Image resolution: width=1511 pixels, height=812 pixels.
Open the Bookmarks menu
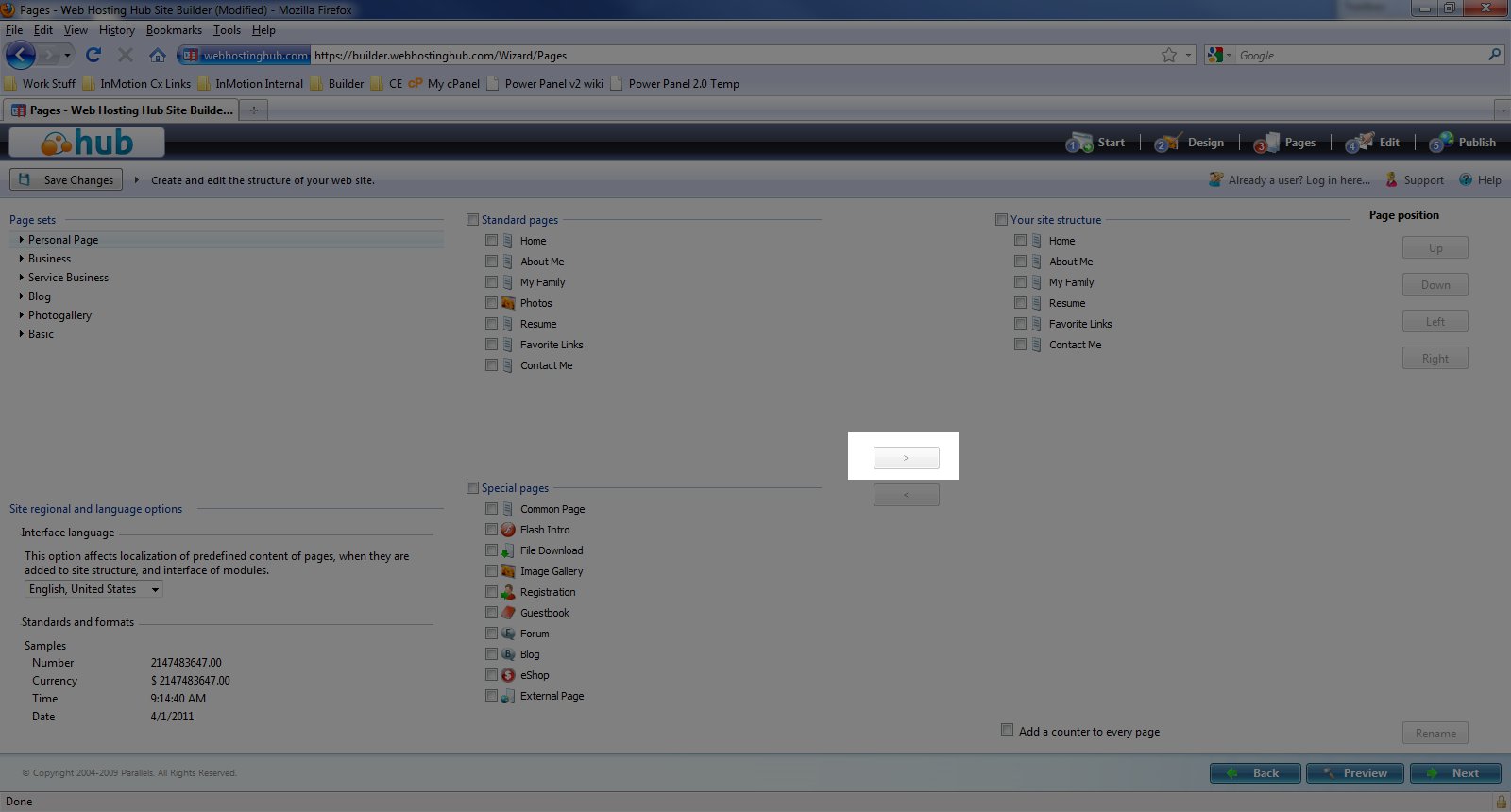pyautogui.click(x=174, y=30)
